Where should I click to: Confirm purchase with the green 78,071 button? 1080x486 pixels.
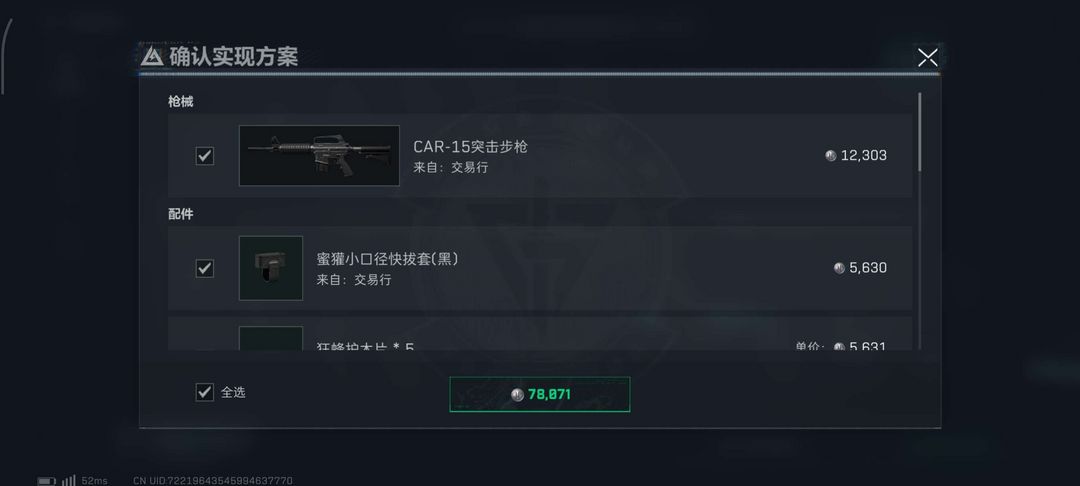(x=539, y=394)
